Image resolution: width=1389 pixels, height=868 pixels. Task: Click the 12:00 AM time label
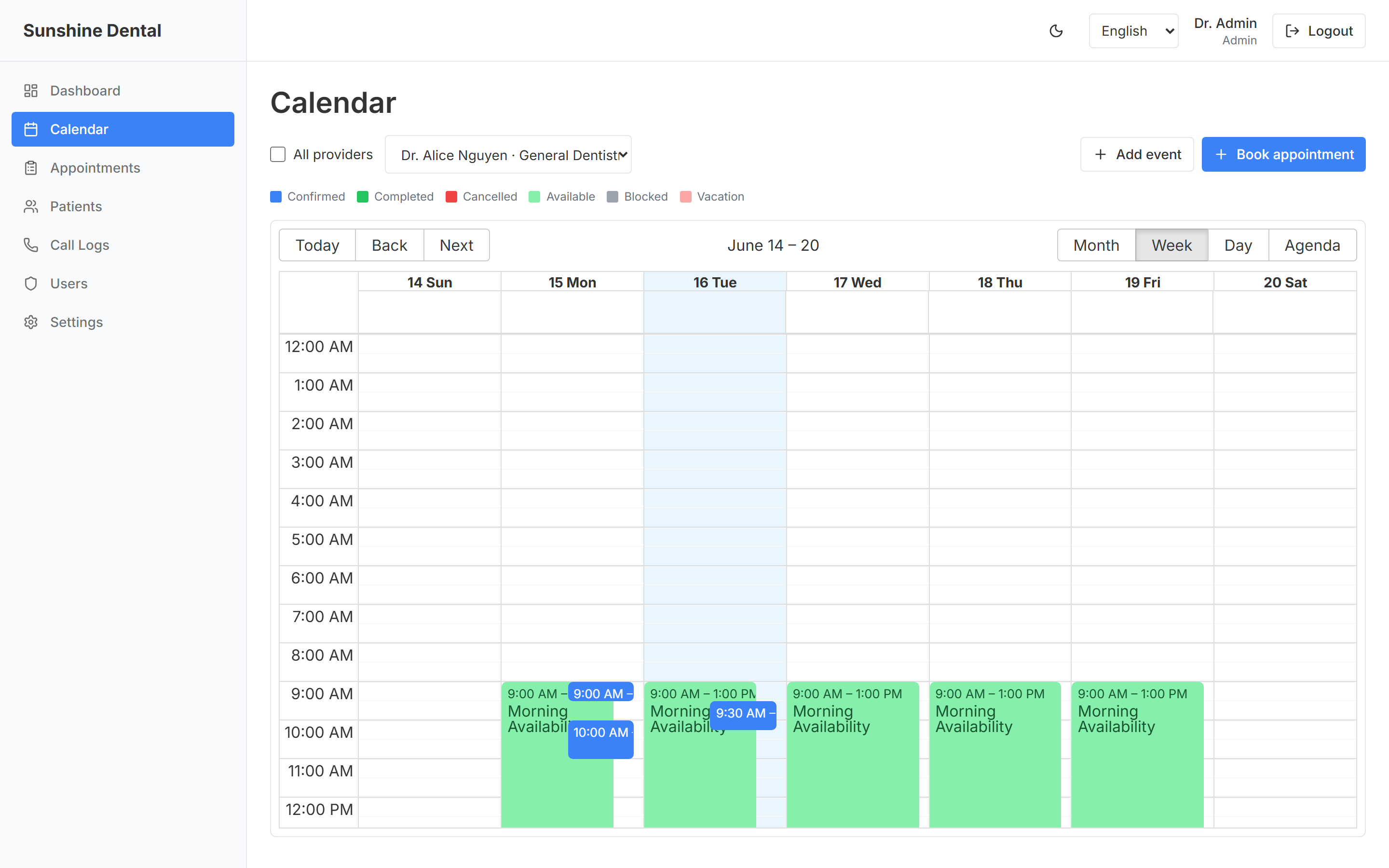tap(319, 346)
